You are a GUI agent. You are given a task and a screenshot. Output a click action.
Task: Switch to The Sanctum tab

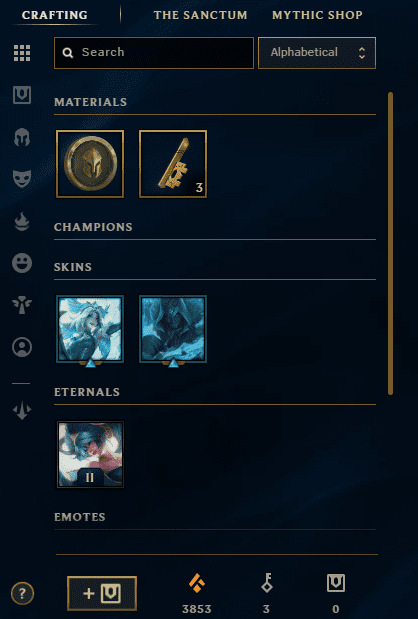[x=201, y=15]
